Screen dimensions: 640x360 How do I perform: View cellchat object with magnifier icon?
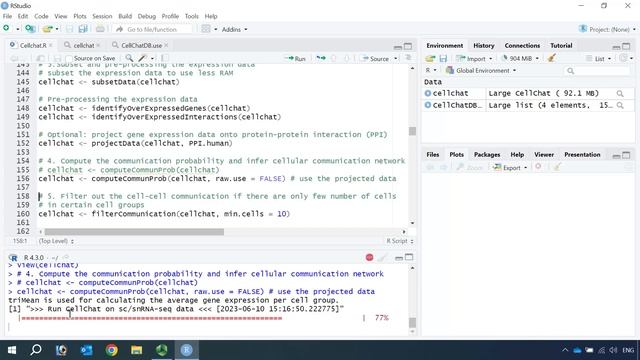tap(620, 93)
